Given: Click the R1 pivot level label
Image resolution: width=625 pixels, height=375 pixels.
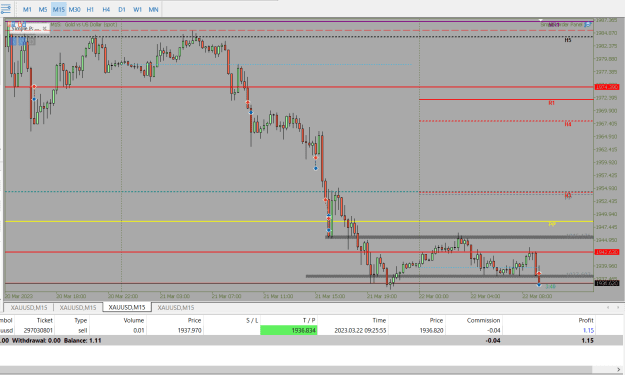Looking at the screenshot, I should [x=551, y=103].
